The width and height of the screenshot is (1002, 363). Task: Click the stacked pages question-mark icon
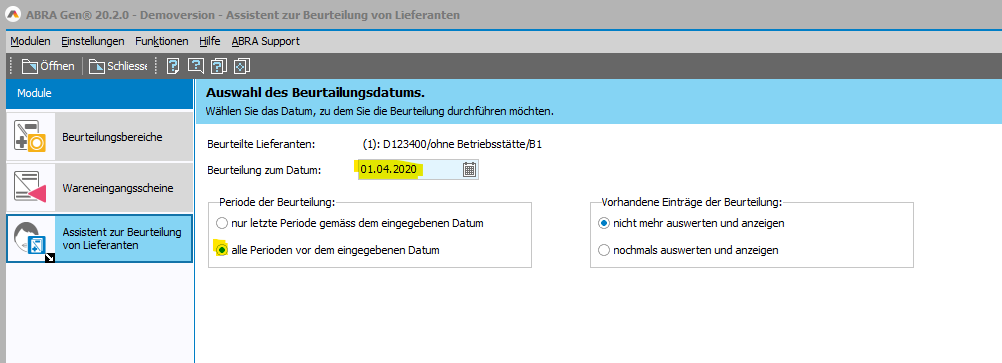tap(219, 66)
